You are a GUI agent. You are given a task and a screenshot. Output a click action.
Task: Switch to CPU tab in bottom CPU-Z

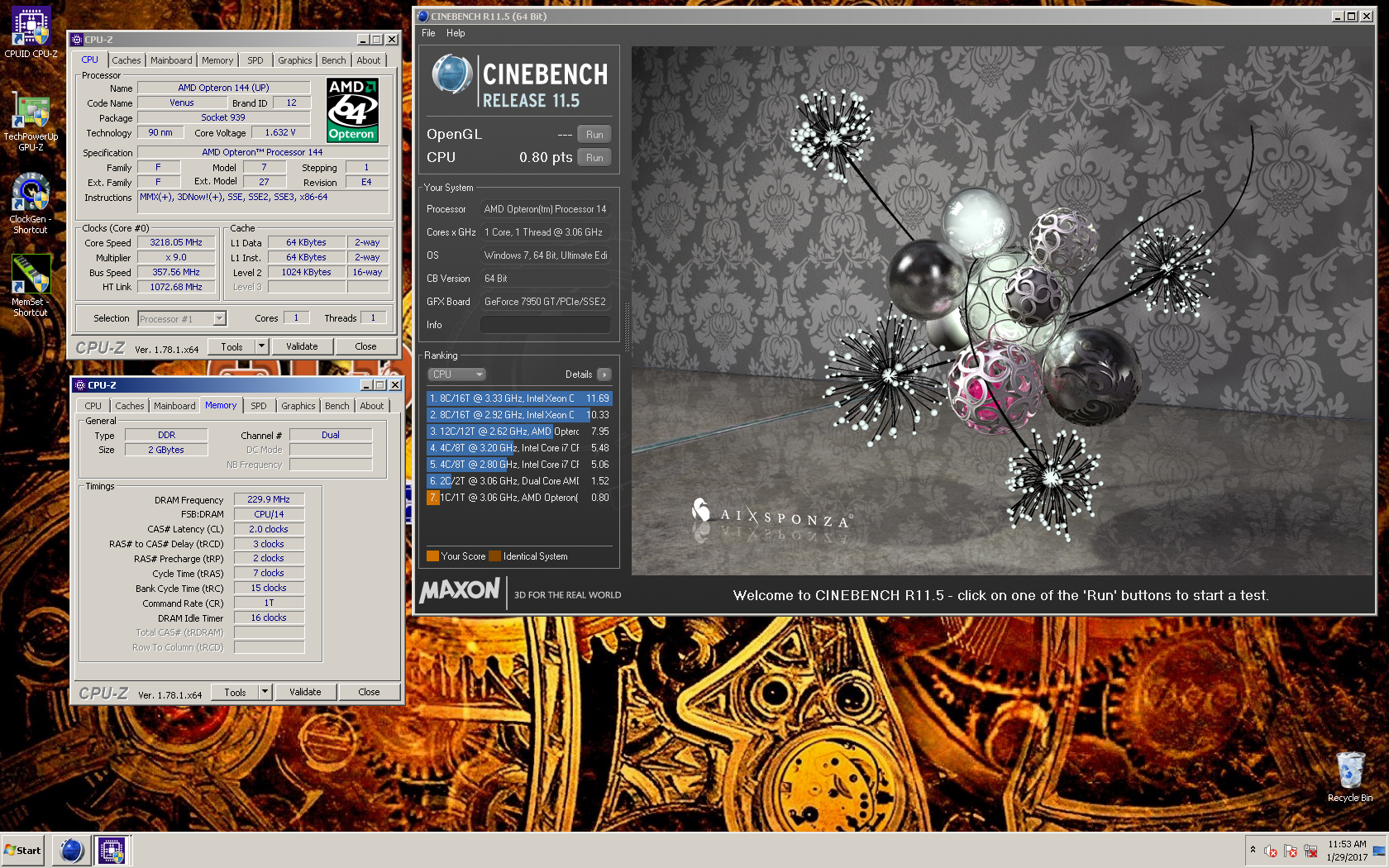point(93,406)
